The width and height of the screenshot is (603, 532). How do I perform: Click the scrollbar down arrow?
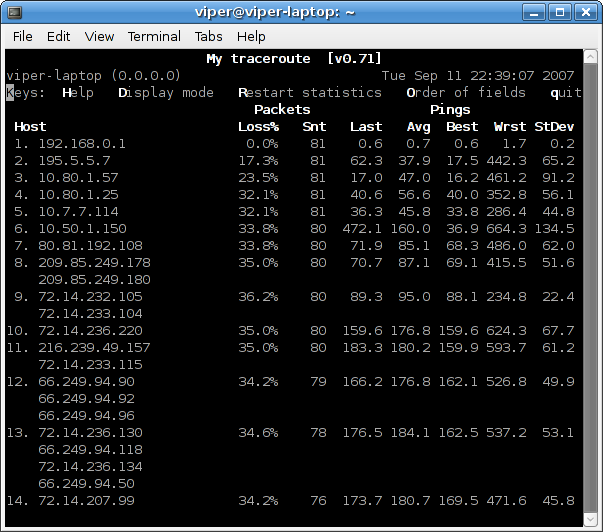(590, 520)
